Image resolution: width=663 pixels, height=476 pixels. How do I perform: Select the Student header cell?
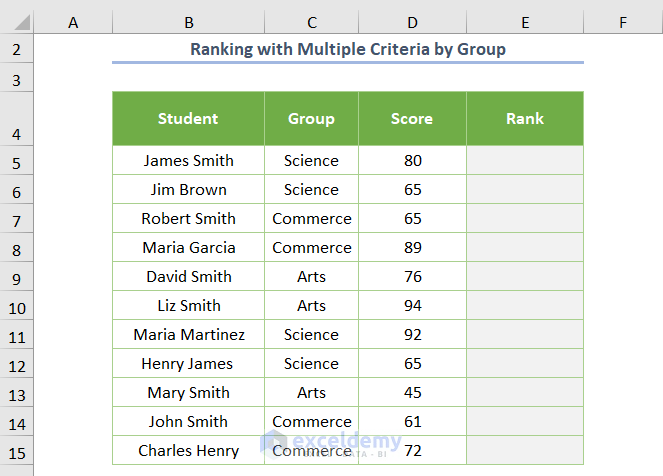[188, 118]
